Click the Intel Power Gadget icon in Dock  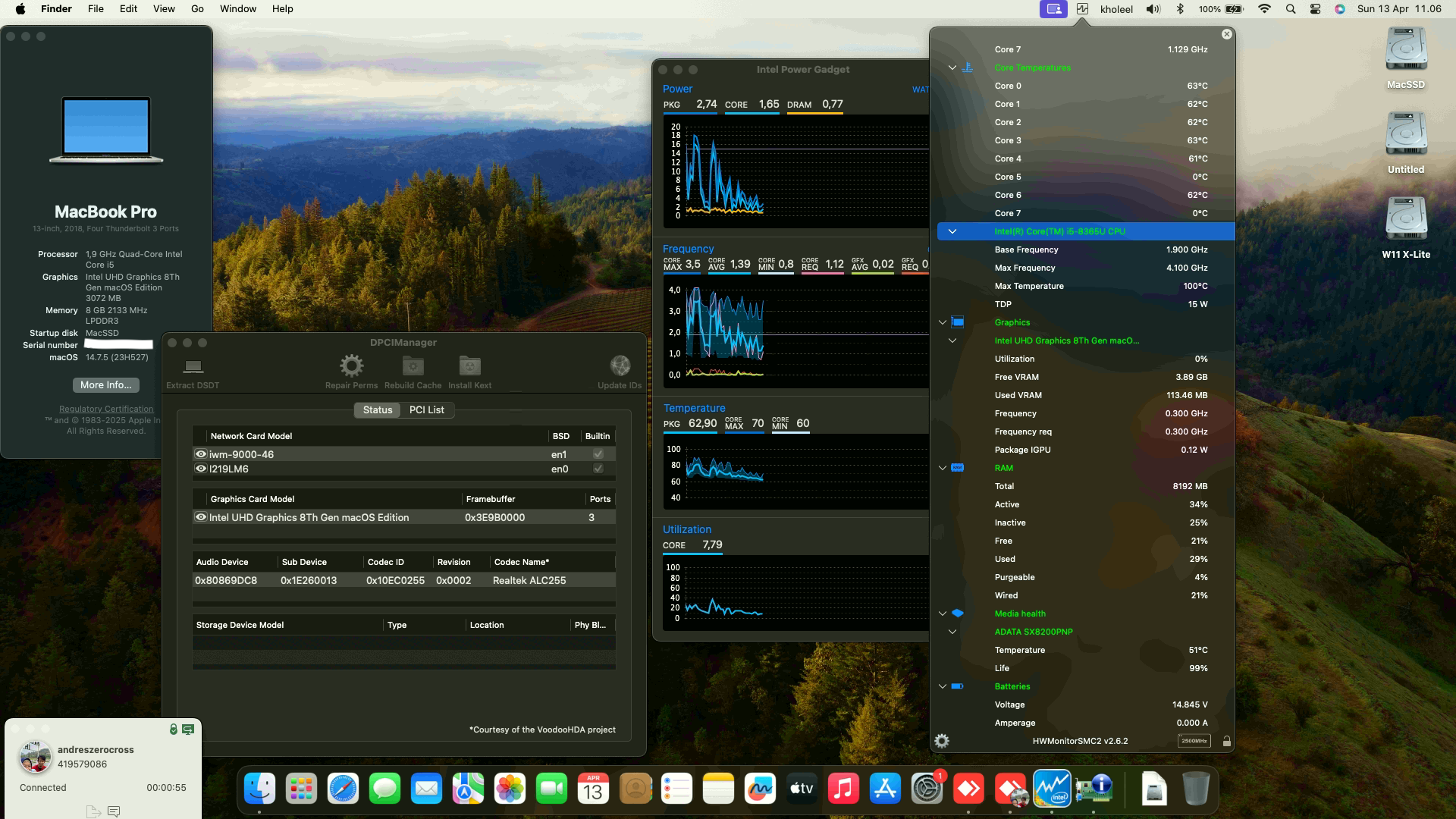(1051, 788)
